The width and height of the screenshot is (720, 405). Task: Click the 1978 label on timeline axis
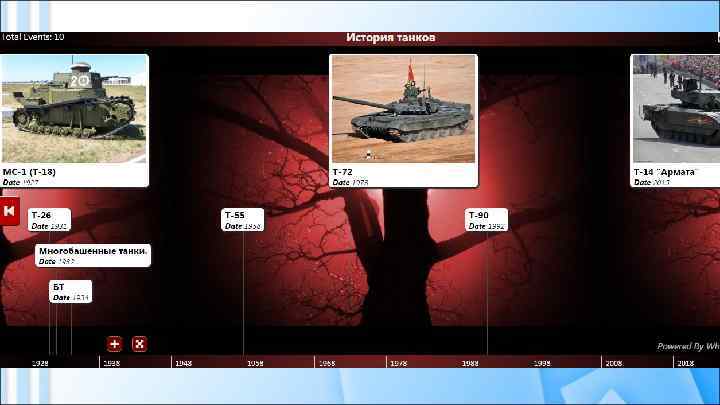398,363
